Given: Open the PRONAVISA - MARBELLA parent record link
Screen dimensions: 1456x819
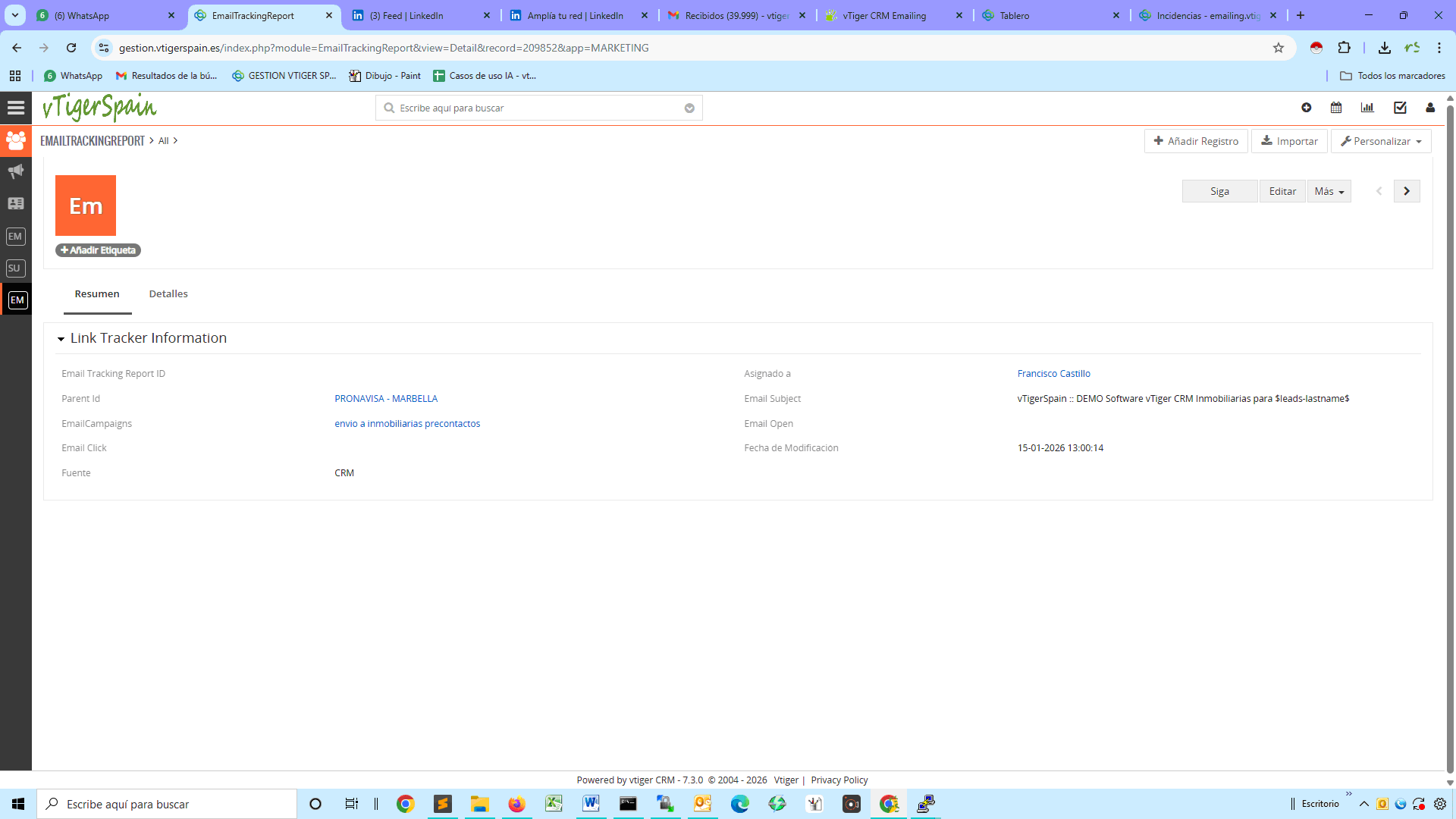Looking at the screenshot, I should 386,398.
